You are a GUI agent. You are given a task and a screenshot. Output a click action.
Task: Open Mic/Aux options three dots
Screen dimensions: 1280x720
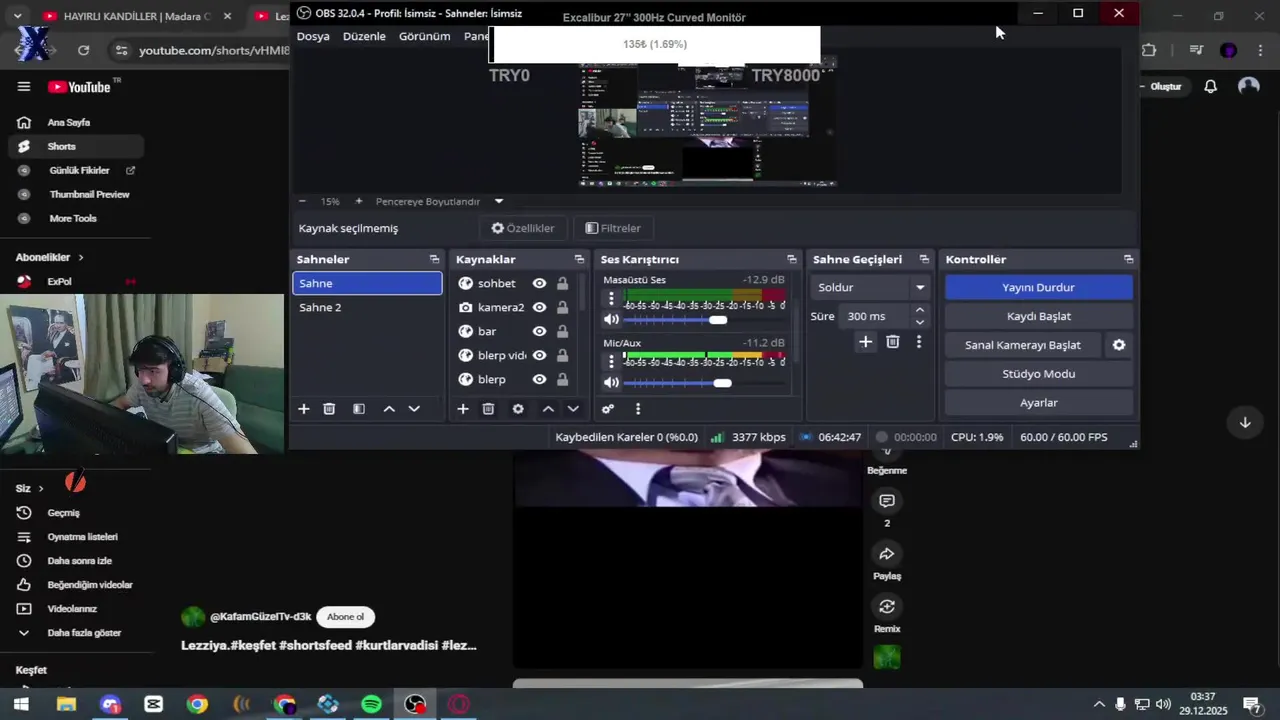coord(611,362)
